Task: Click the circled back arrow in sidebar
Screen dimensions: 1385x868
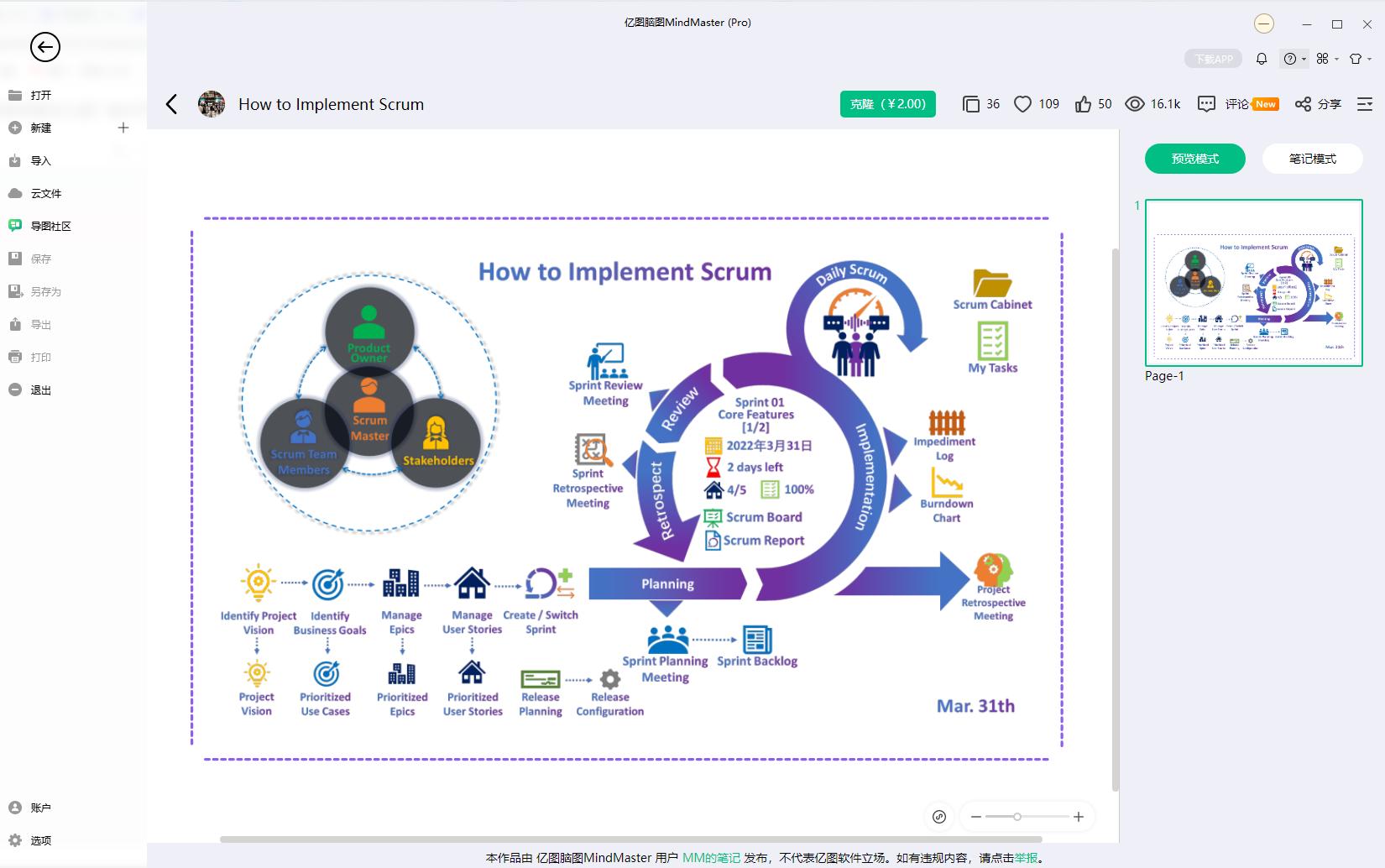Action: [x=45, y=47]
